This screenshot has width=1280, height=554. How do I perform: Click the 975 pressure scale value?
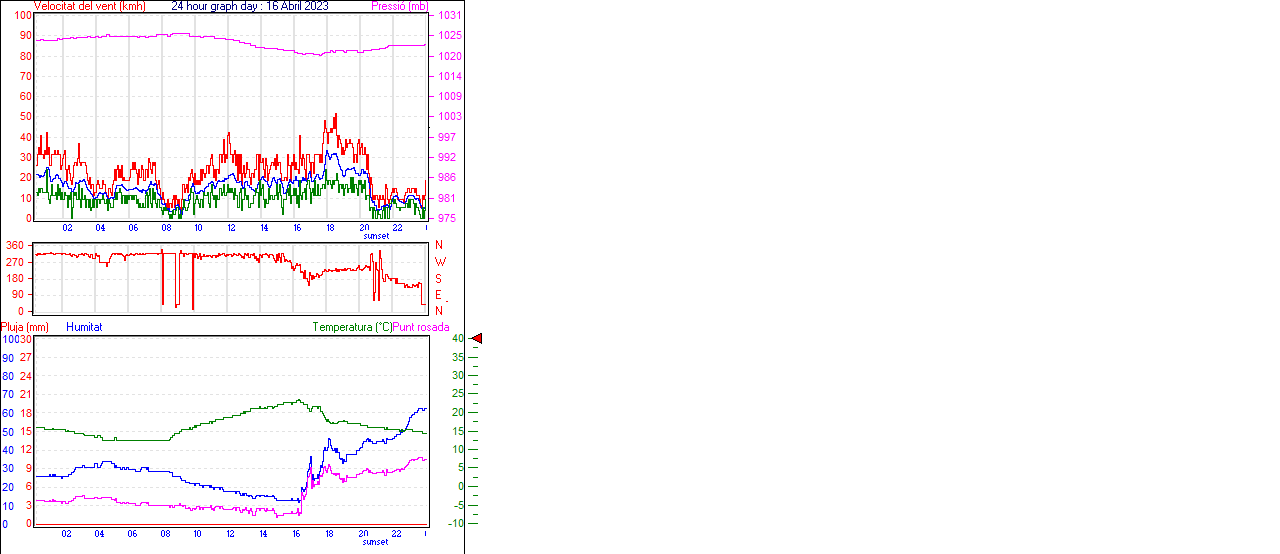pyautogui.click(x=446, y=218)
